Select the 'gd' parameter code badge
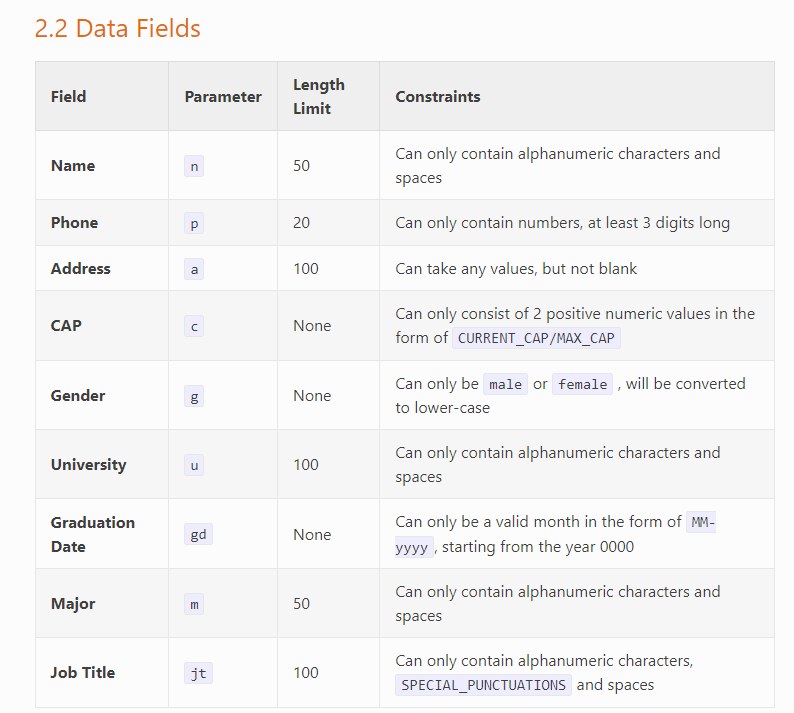Screen dimensions: 794x713 pos(198,534)
